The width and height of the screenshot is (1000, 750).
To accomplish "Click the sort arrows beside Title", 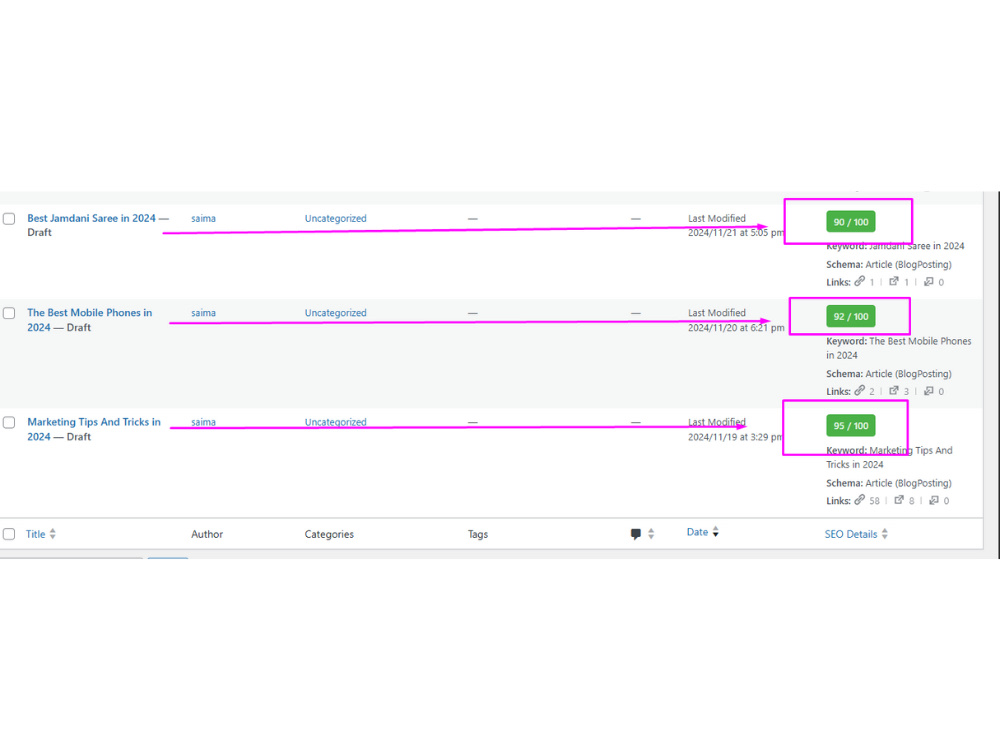I will pos(53,534).
